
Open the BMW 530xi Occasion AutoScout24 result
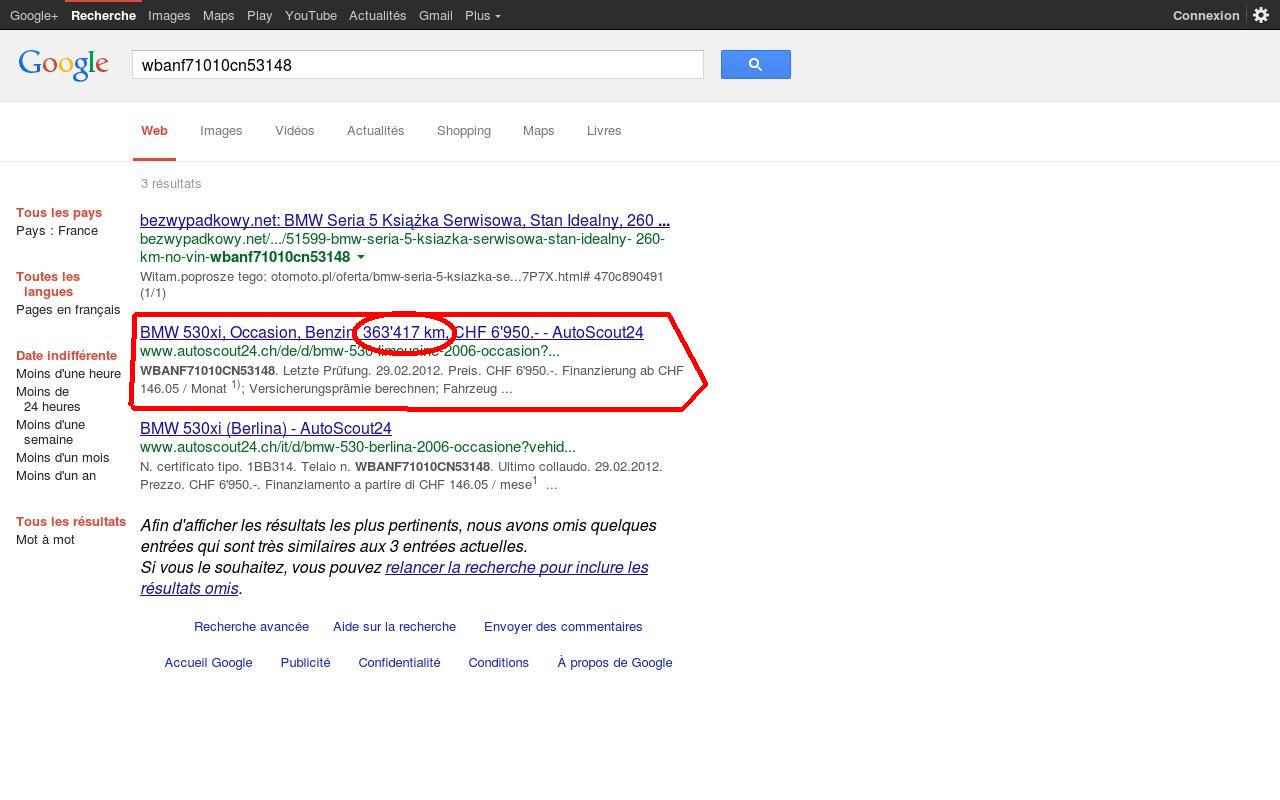(x=392, y=332)
